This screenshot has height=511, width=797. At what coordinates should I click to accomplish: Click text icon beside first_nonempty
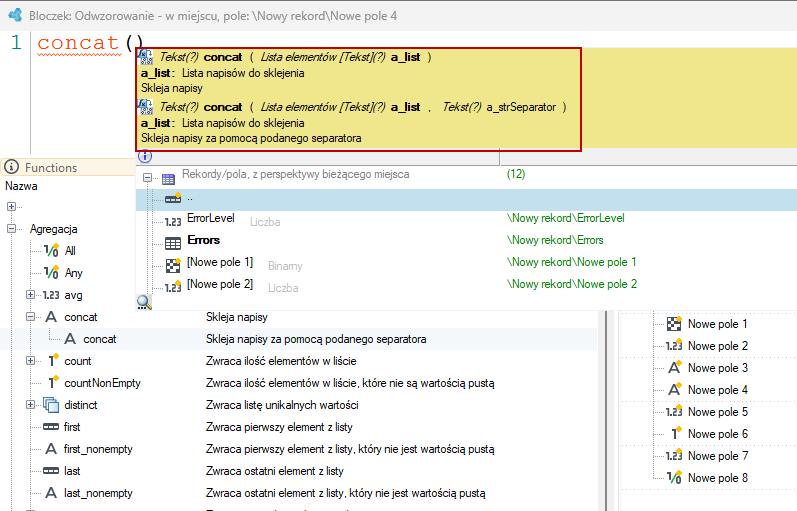point(51,448)
